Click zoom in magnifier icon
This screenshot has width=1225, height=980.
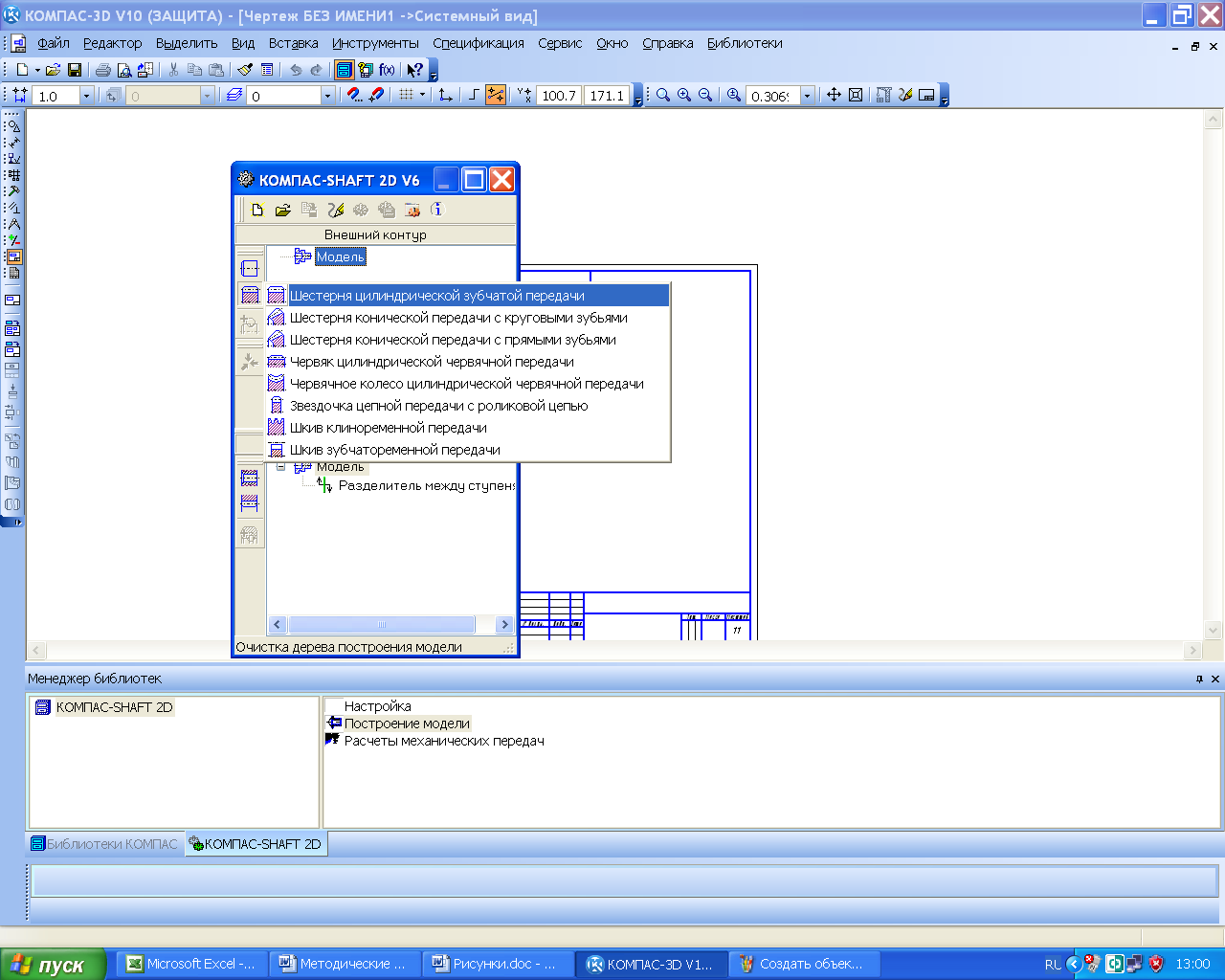click(x=684, y=96)
